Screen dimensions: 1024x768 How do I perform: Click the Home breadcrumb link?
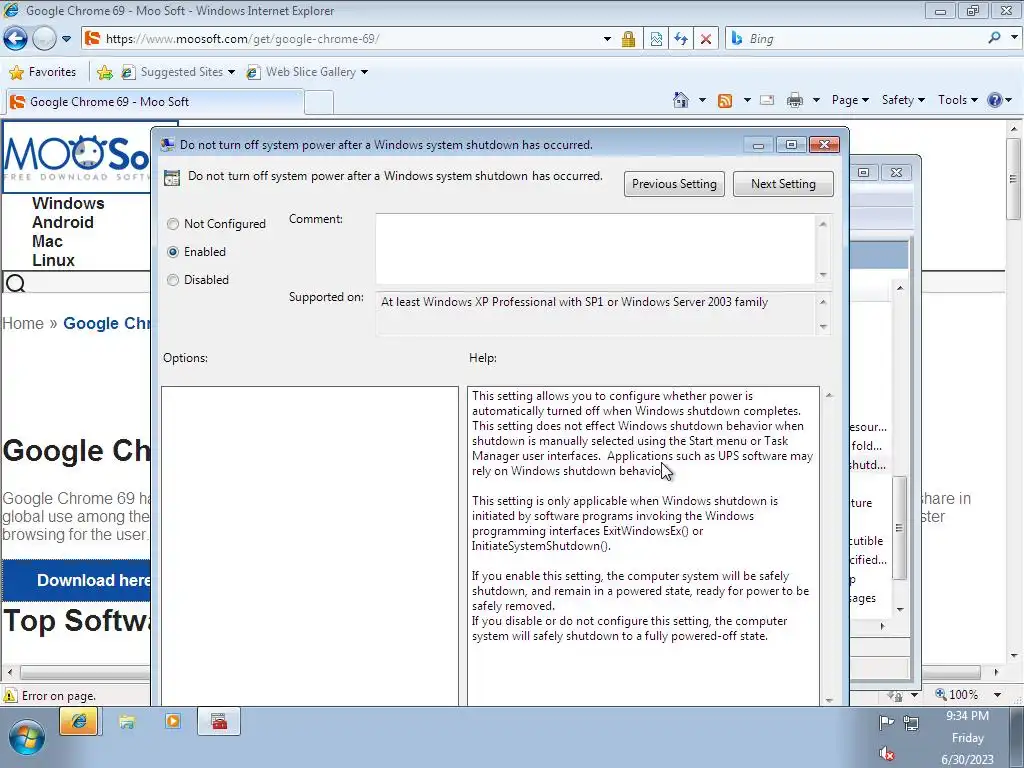tap(23, 323)
